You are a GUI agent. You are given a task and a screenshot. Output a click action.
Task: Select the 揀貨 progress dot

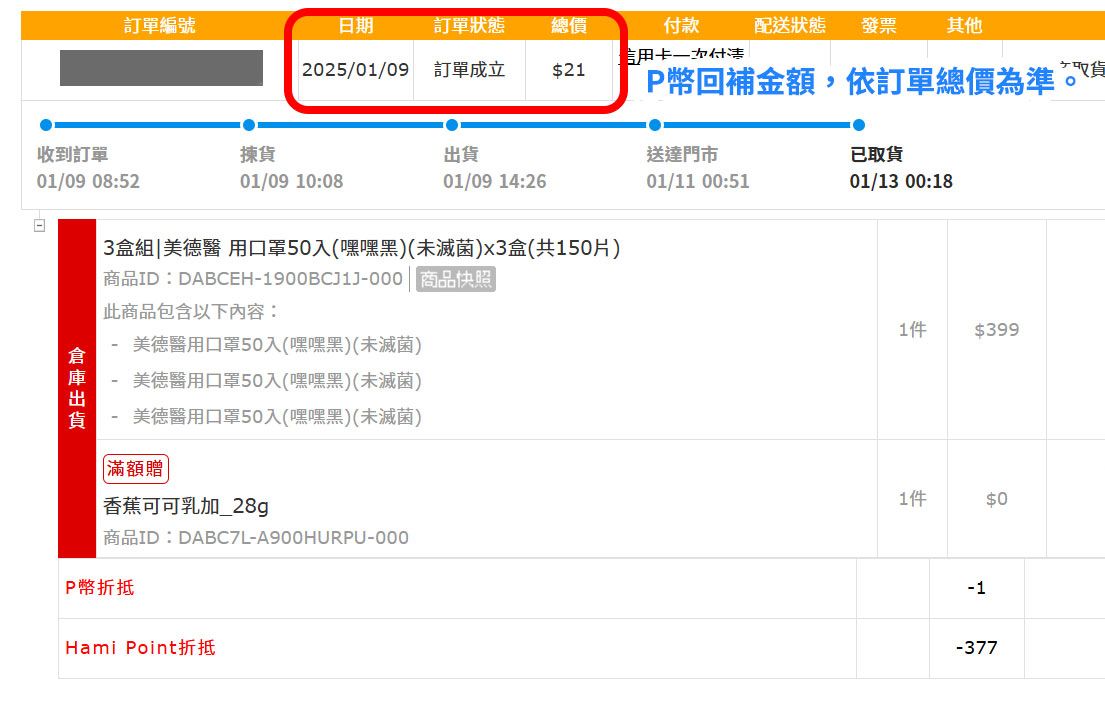click(249, 125)
